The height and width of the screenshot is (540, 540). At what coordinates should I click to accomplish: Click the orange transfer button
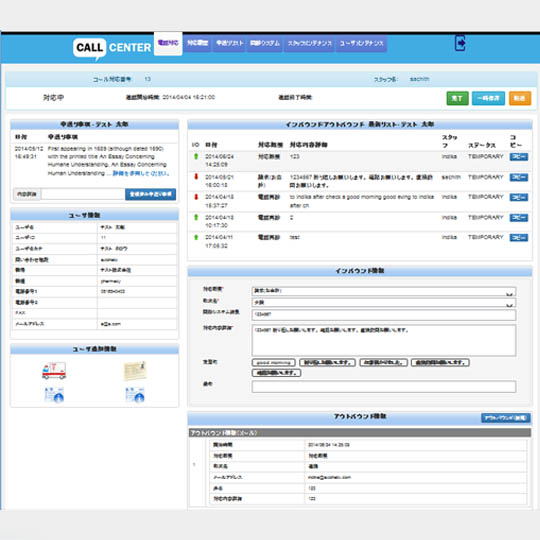(520, 98)
